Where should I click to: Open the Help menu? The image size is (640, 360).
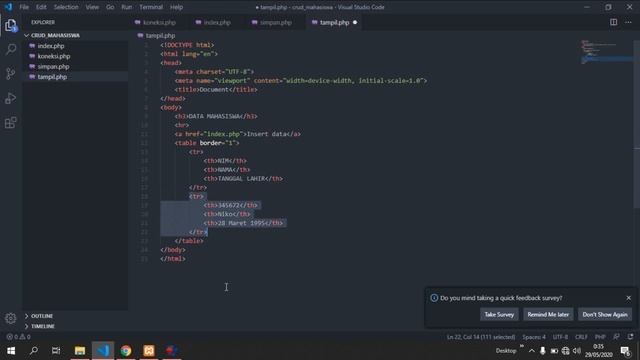click(x=176, y=7)
